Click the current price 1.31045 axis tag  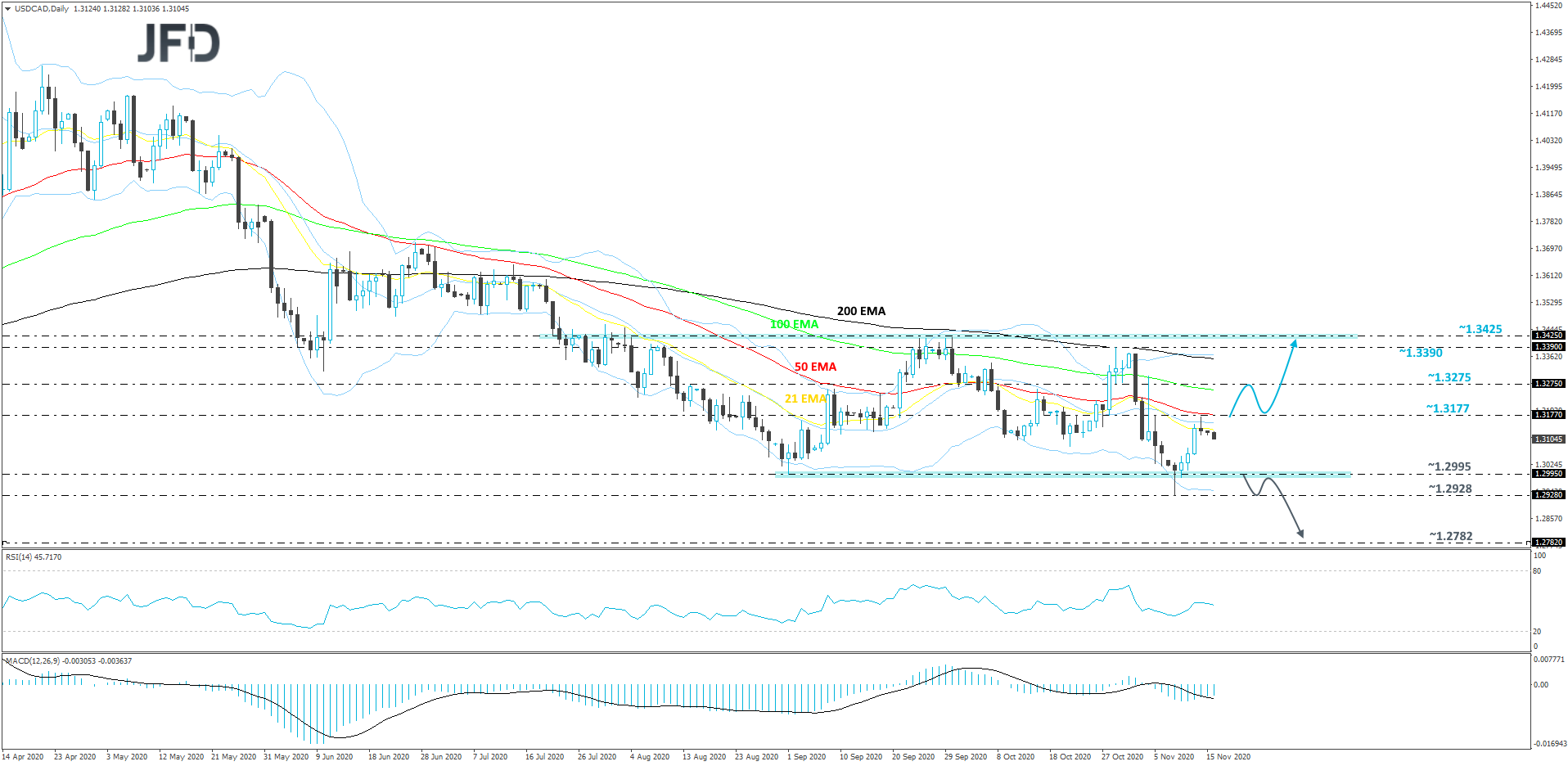click(x=1548, y=439)
